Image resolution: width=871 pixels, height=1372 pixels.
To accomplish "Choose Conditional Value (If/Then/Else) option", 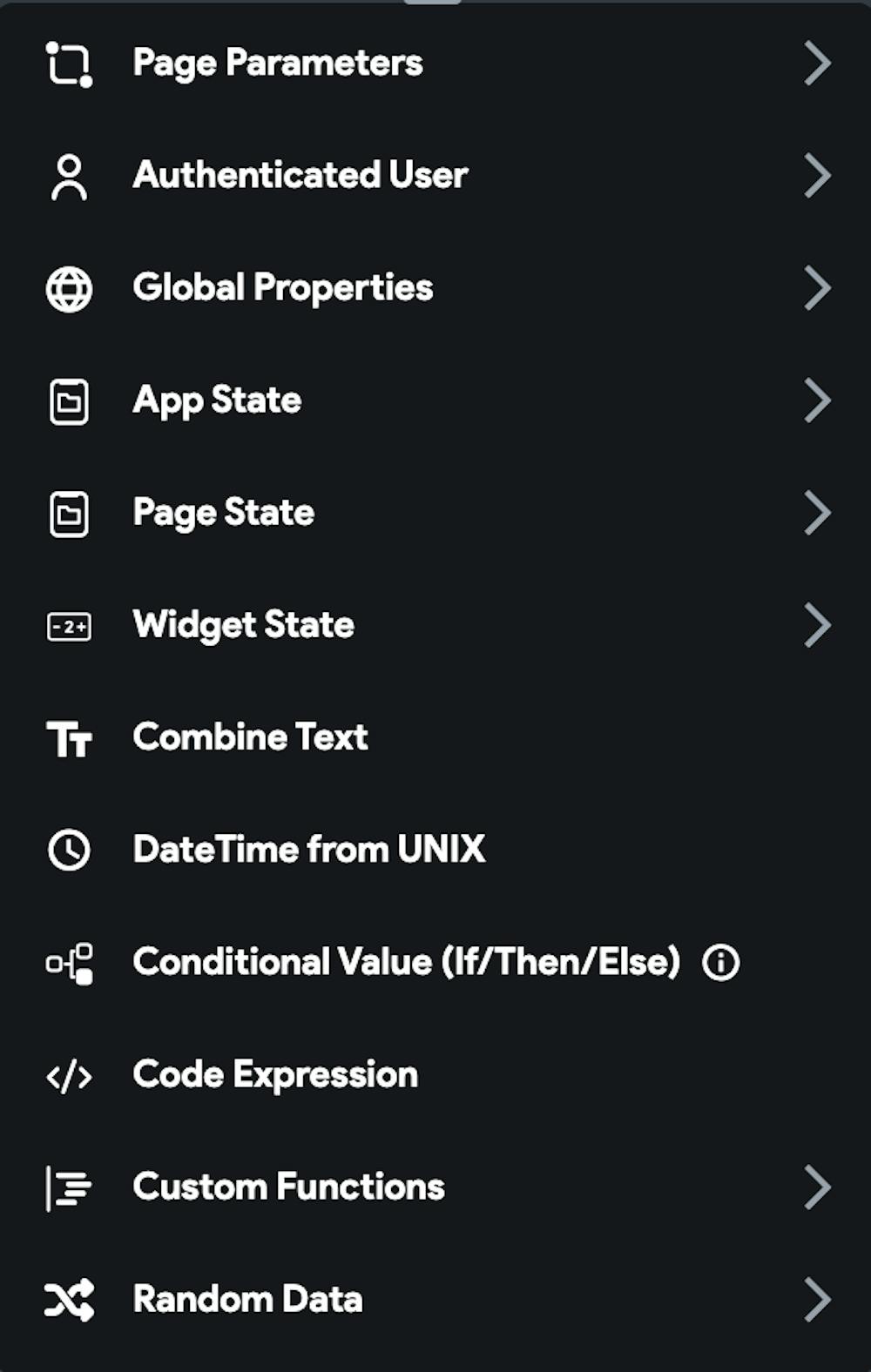I will [x=406, y=963].
